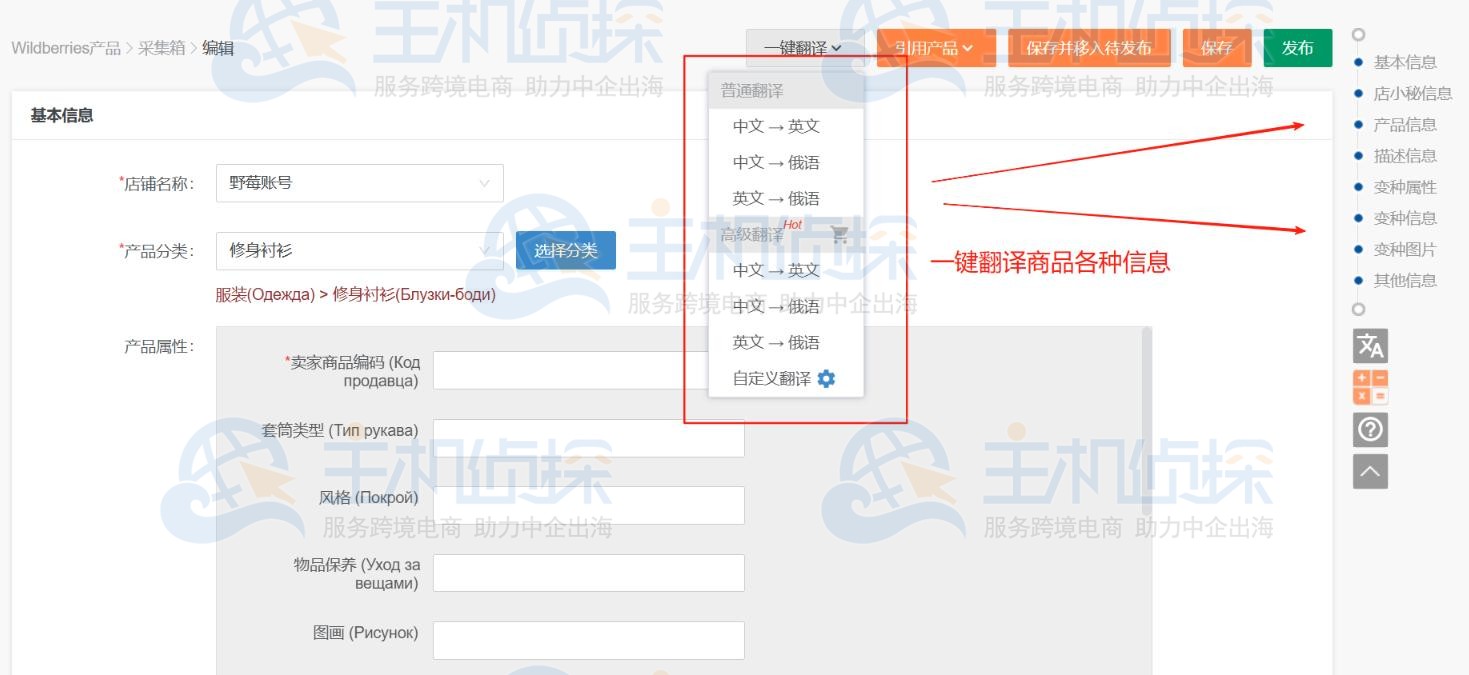1469x675 pixels.
Task: Click the help question-mark icon
Action: click(x=1371, y=430)
